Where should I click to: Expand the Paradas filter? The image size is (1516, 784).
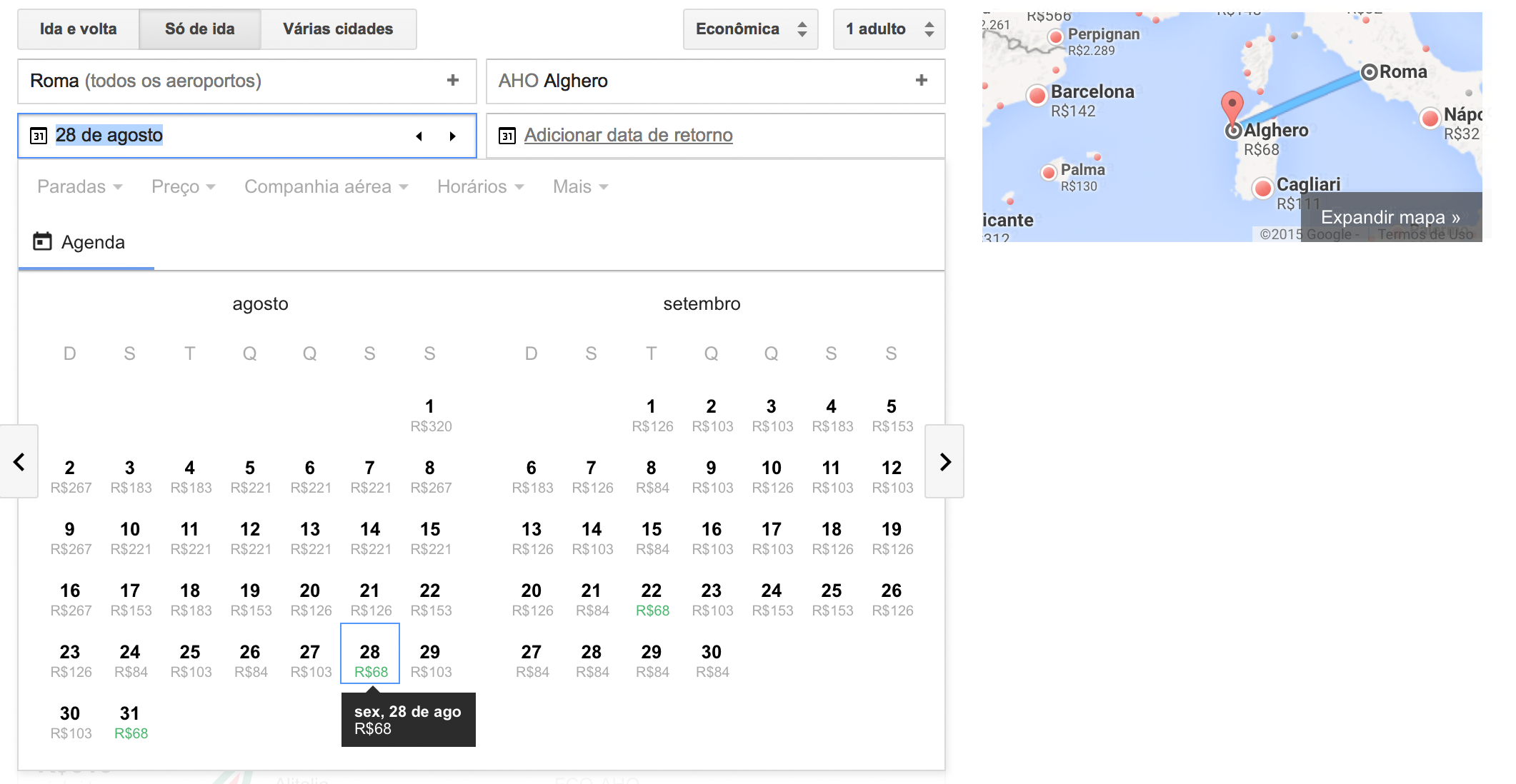point(80,187)
